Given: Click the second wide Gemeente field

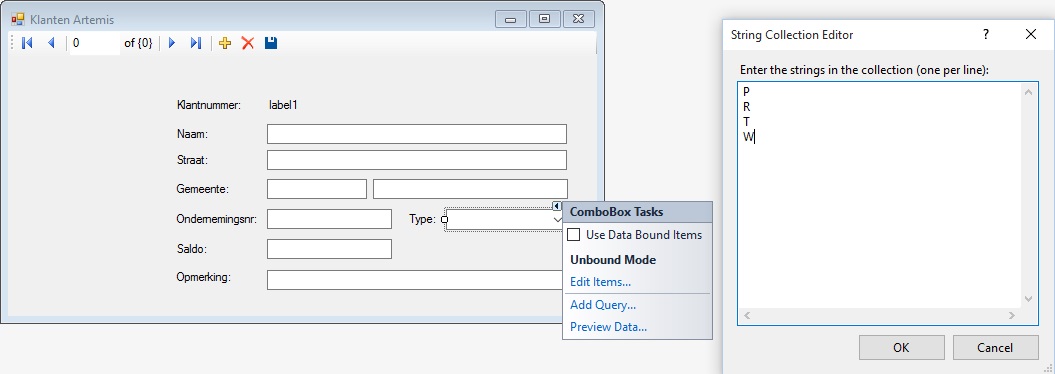Looking at the screenshot, I should pos(470,189).
